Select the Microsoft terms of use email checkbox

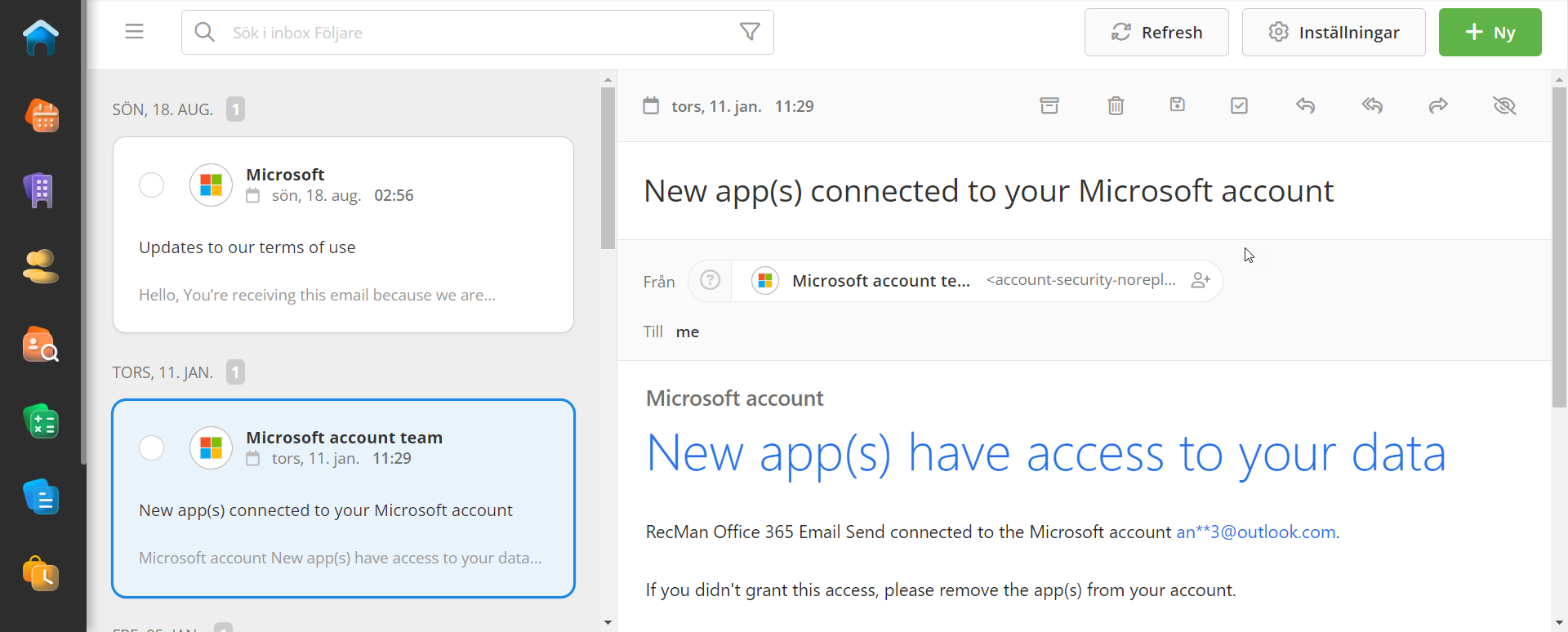(151, 185)
